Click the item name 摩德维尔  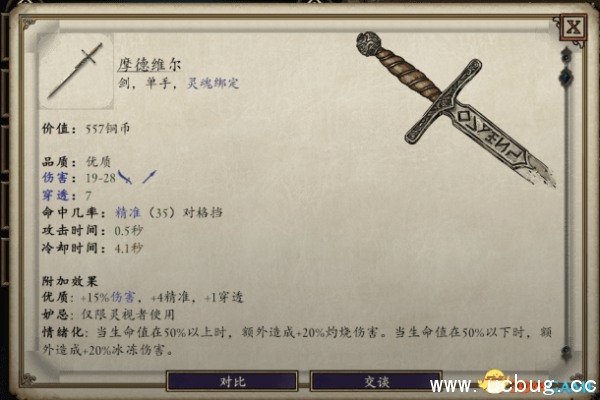coord(149,65)
